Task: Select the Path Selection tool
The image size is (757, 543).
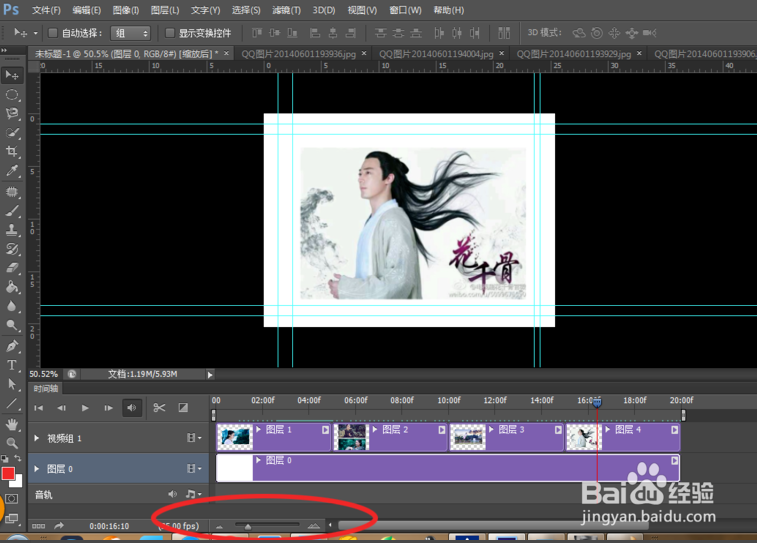Action: (x=12, y=384)
